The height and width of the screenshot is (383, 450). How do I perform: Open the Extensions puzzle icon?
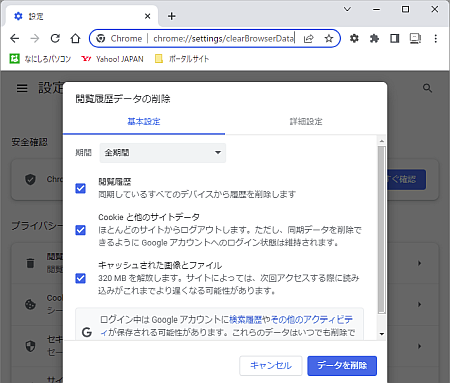coord(374,39)
